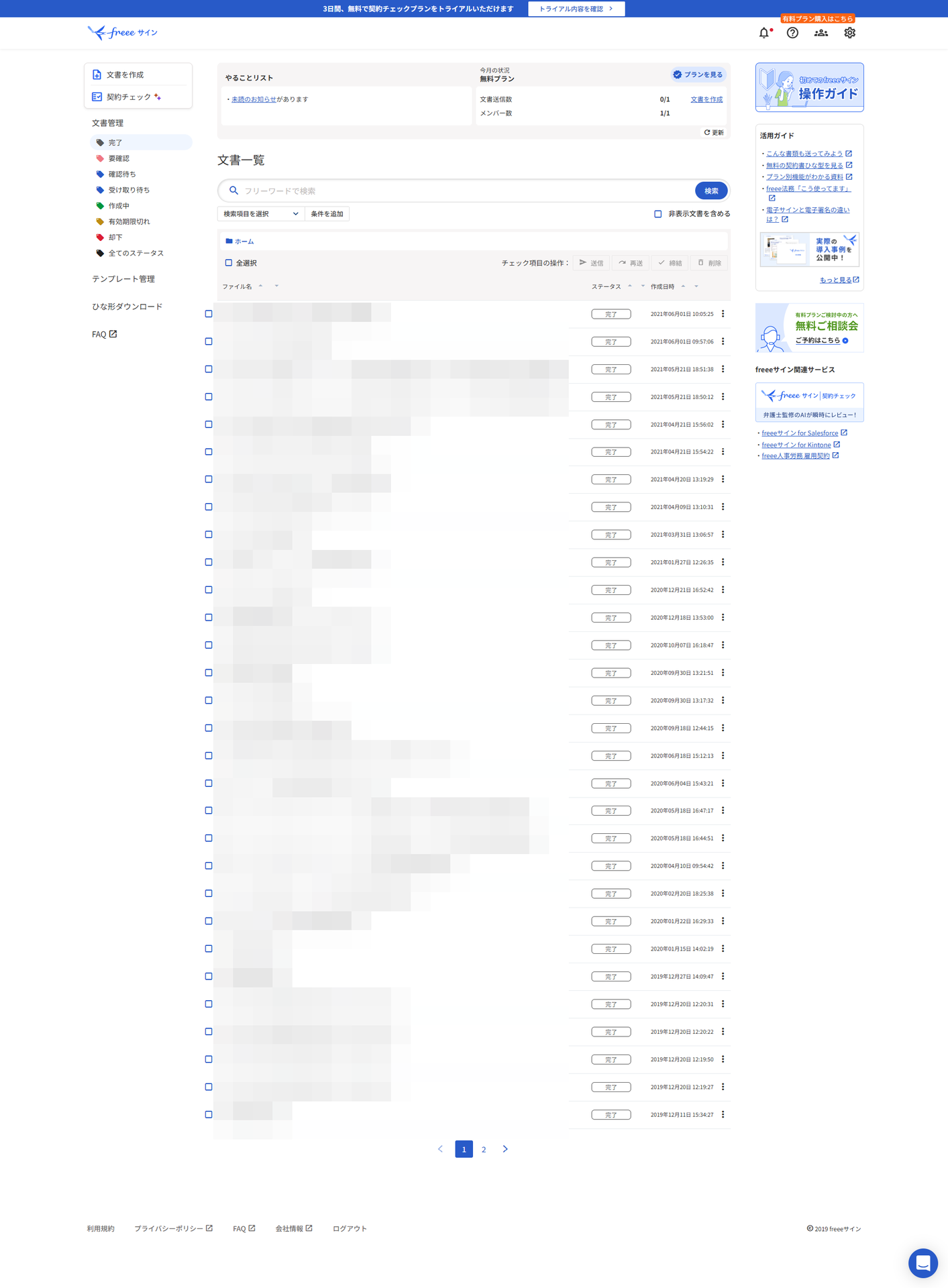Enable 非表示文書を含める checkbox
This screenshot has height=1288, width=948.
tap(657, 214)
